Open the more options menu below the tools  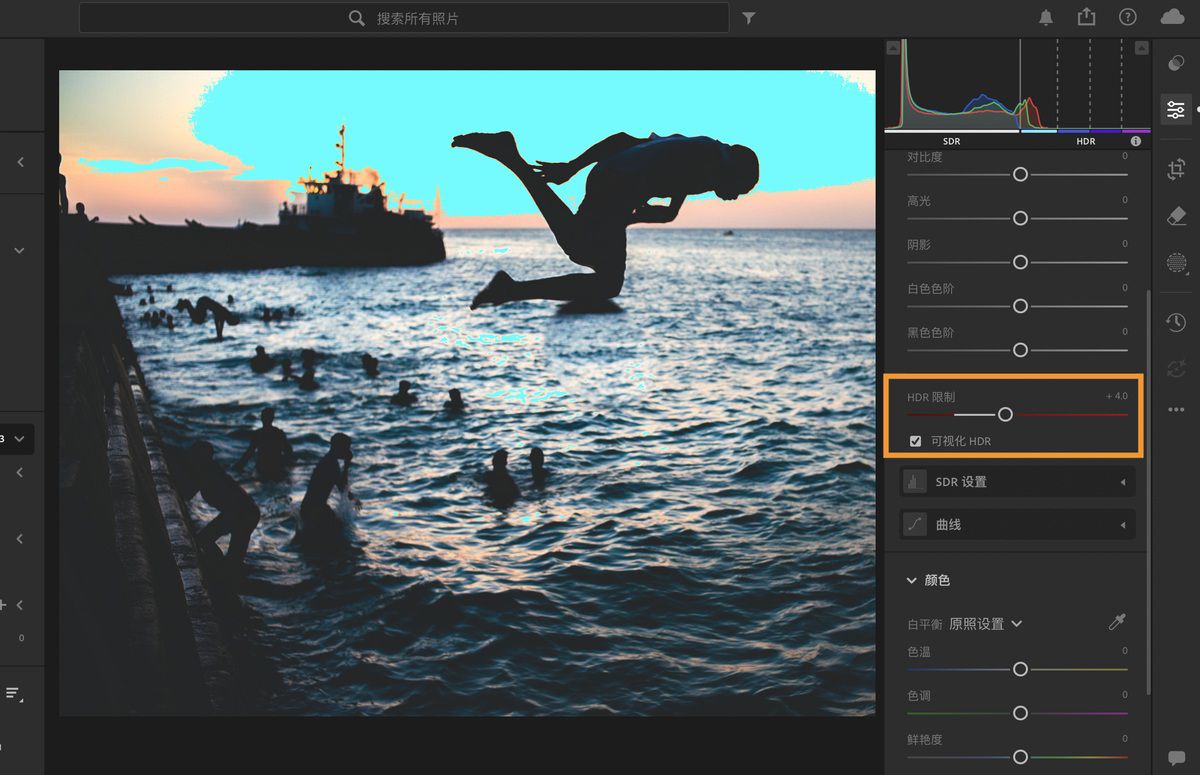[1175, 409]
